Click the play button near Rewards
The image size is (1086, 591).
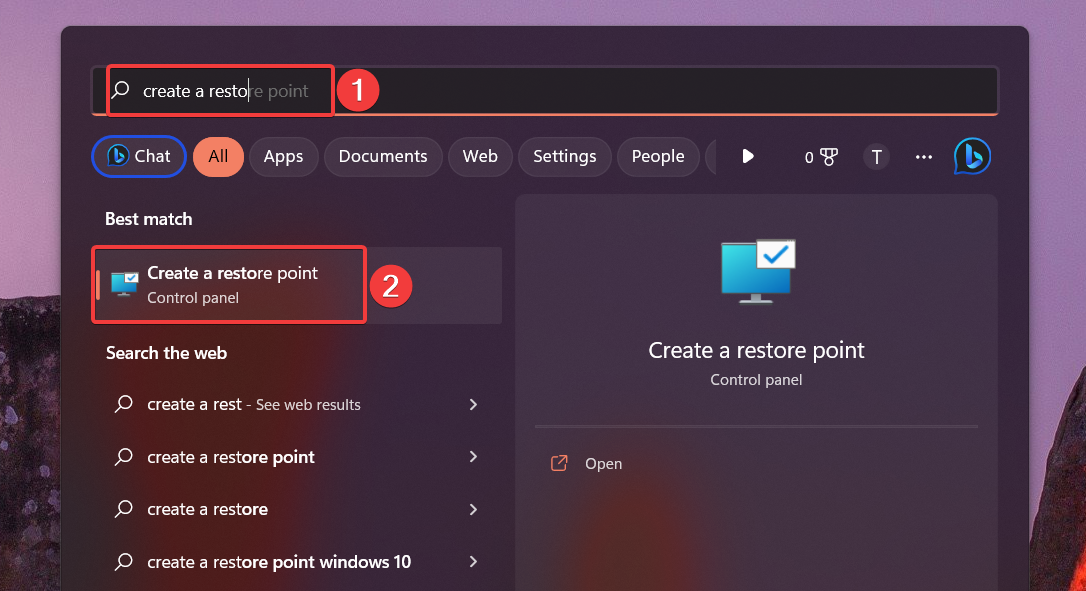coord(748,156)
